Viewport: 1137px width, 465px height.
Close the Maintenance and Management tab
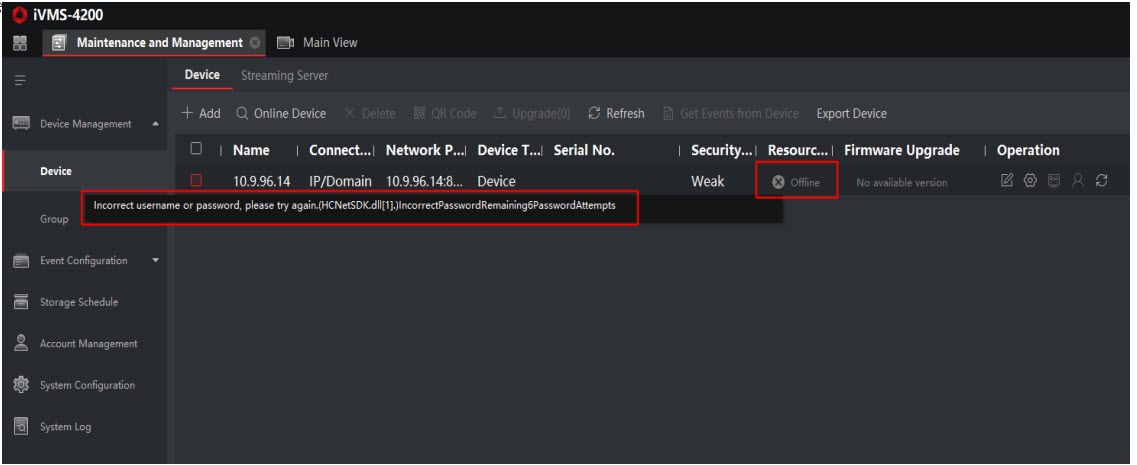pos(255,43)
